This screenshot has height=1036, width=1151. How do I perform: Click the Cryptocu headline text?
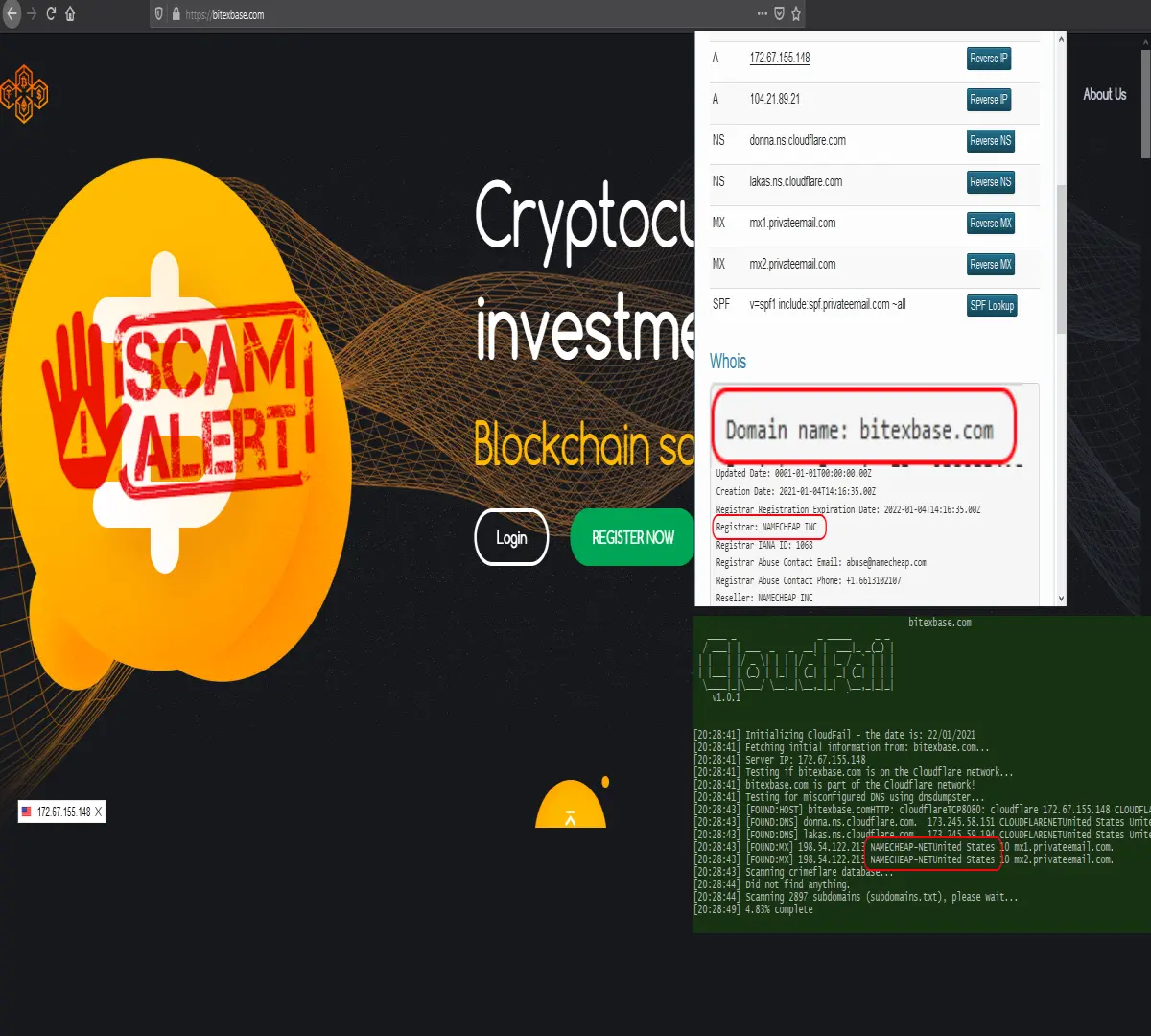click(585, 221)
